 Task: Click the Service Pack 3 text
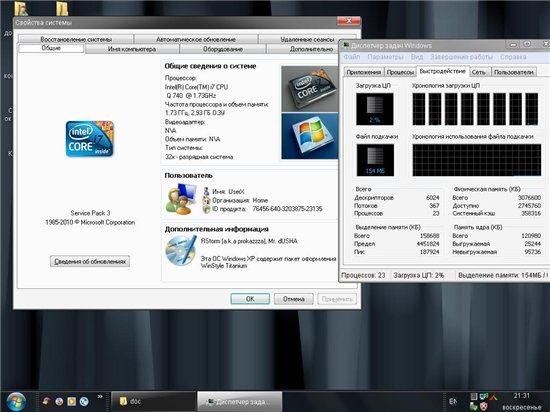point(90,213)
